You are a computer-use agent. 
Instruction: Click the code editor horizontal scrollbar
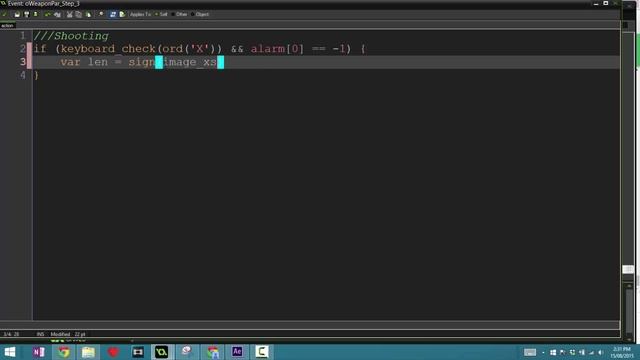coord(310,325)
